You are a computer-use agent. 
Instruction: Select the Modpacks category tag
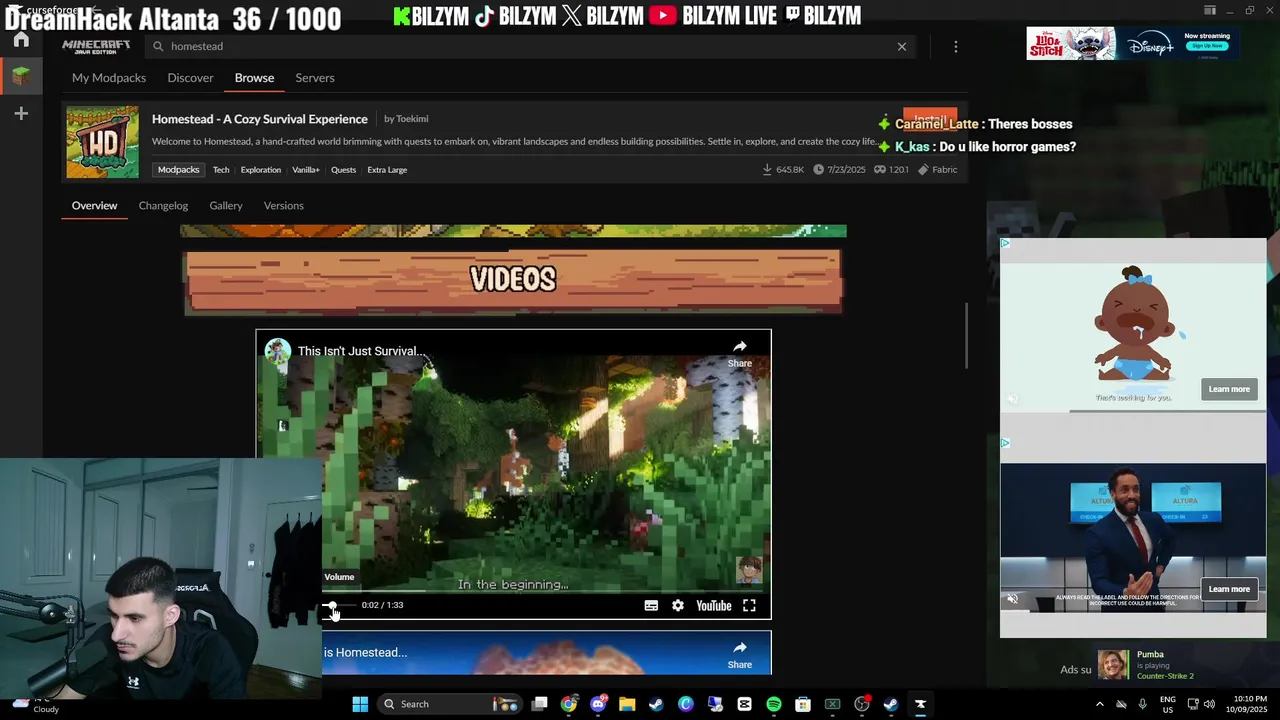point(179,170)
